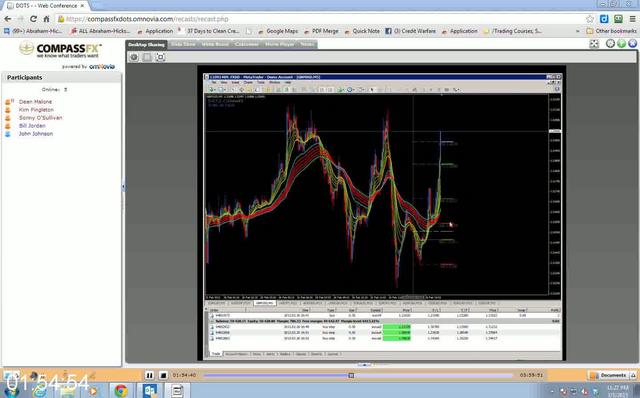
Task: Click the blue d extension icon
Action: click(604, 19)
